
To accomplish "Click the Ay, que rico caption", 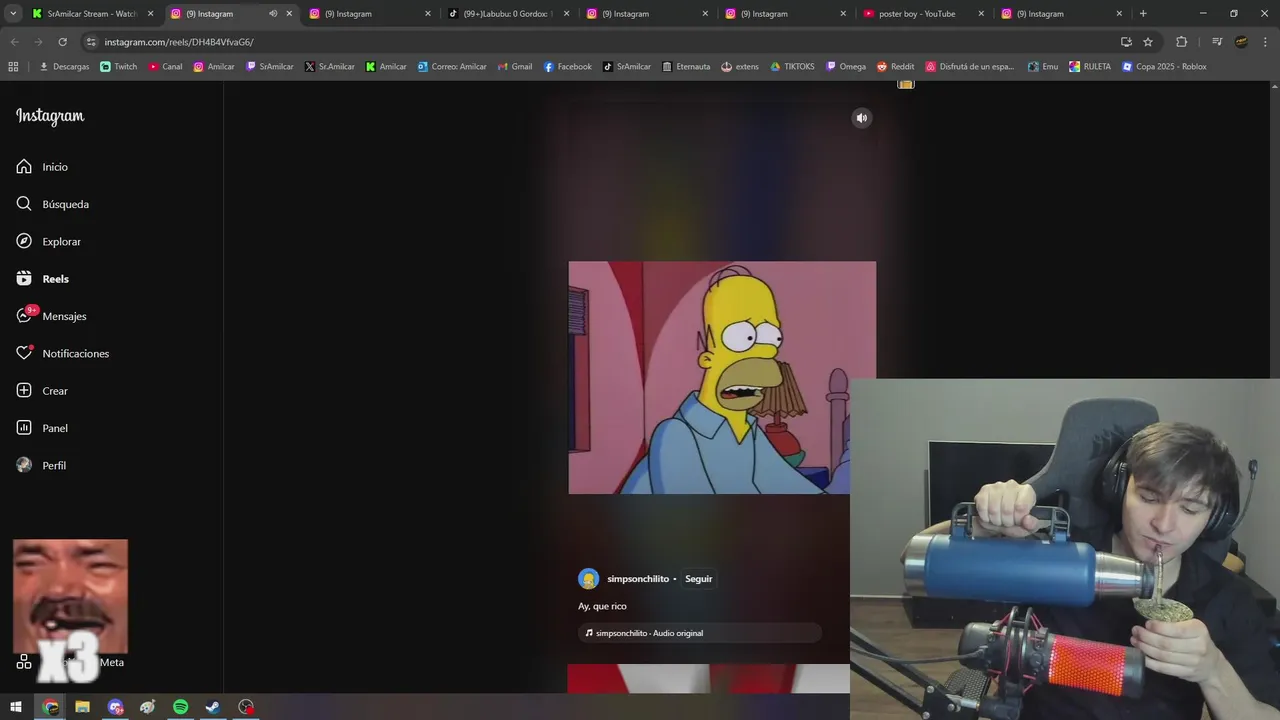I will [x=602, y=606].
